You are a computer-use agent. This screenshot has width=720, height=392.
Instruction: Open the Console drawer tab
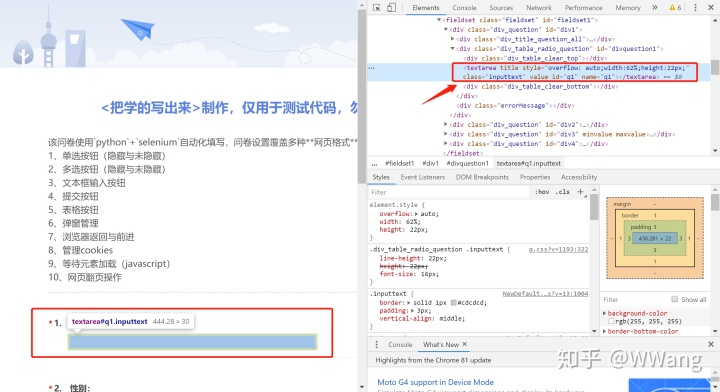pos(400,344)
